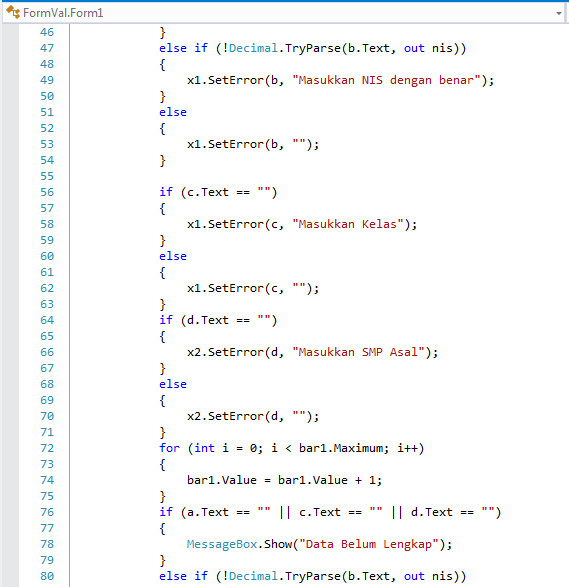Viewport: 569px width, 587px height.
Task: Click line number 47 in the gutter
Action: pyautogui.click(x=47, y=48)
